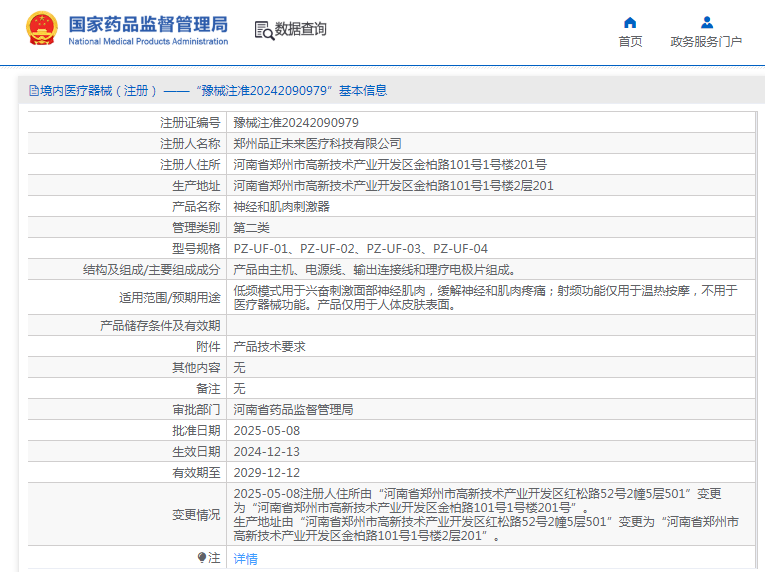Select 第二类 management category value
This screenshot has width=765, height=572.
pos(251,227)
